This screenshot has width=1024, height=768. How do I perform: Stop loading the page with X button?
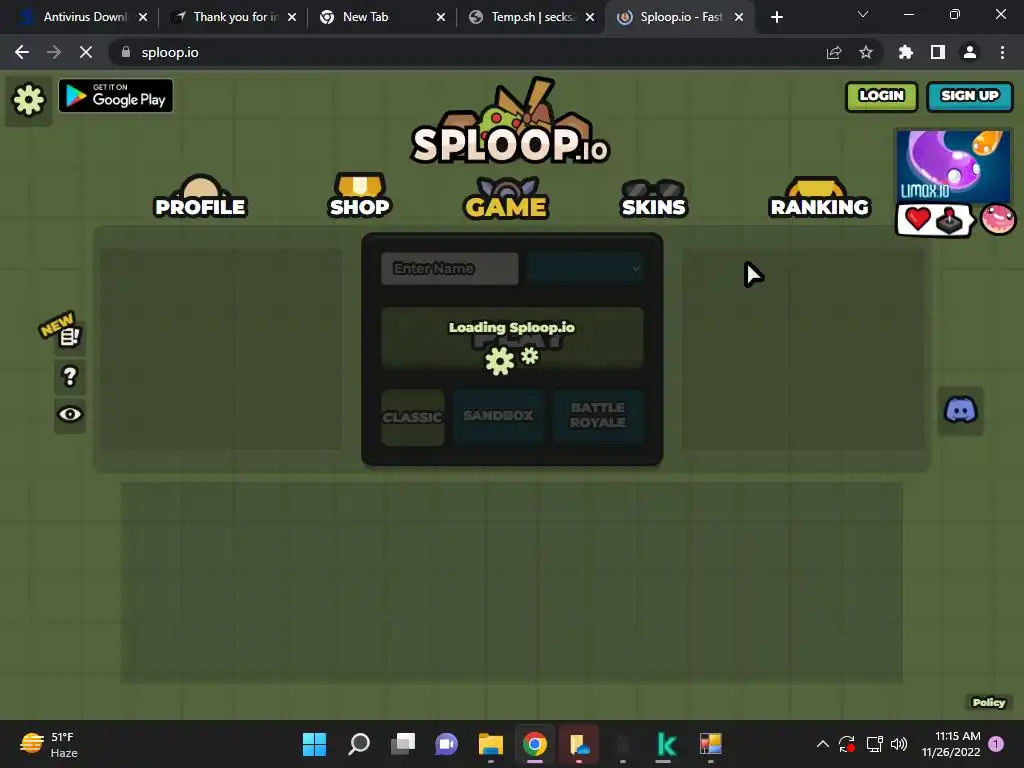(x=86, y=52)
